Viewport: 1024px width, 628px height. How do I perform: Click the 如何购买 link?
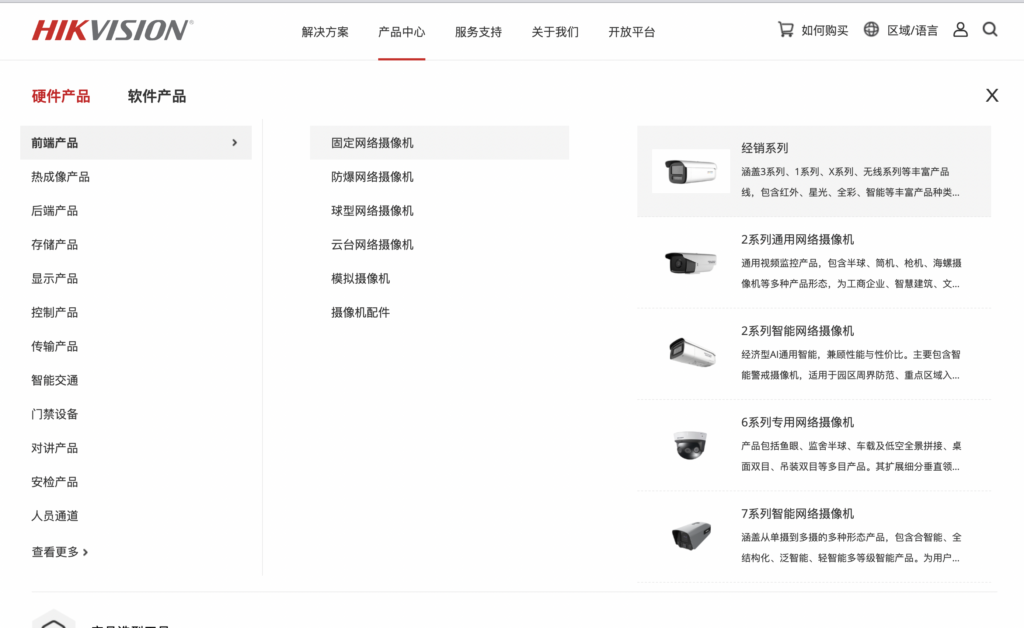coord(825,30)
